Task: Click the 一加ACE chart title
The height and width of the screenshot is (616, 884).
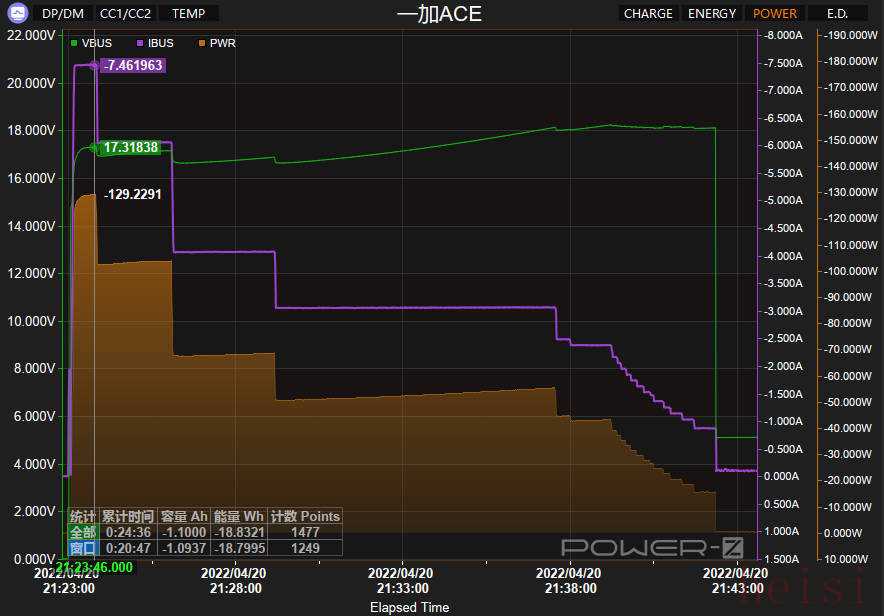Action: pyautogui.click(x=439, y=14)
